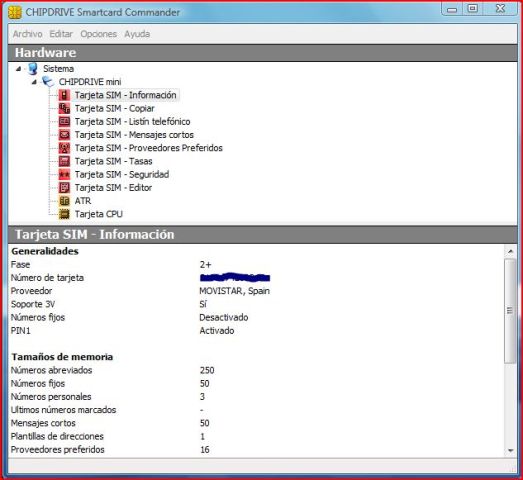Click the ATR chip icon
Viewport: 523px width, 480px height.
tap(64, 201)
